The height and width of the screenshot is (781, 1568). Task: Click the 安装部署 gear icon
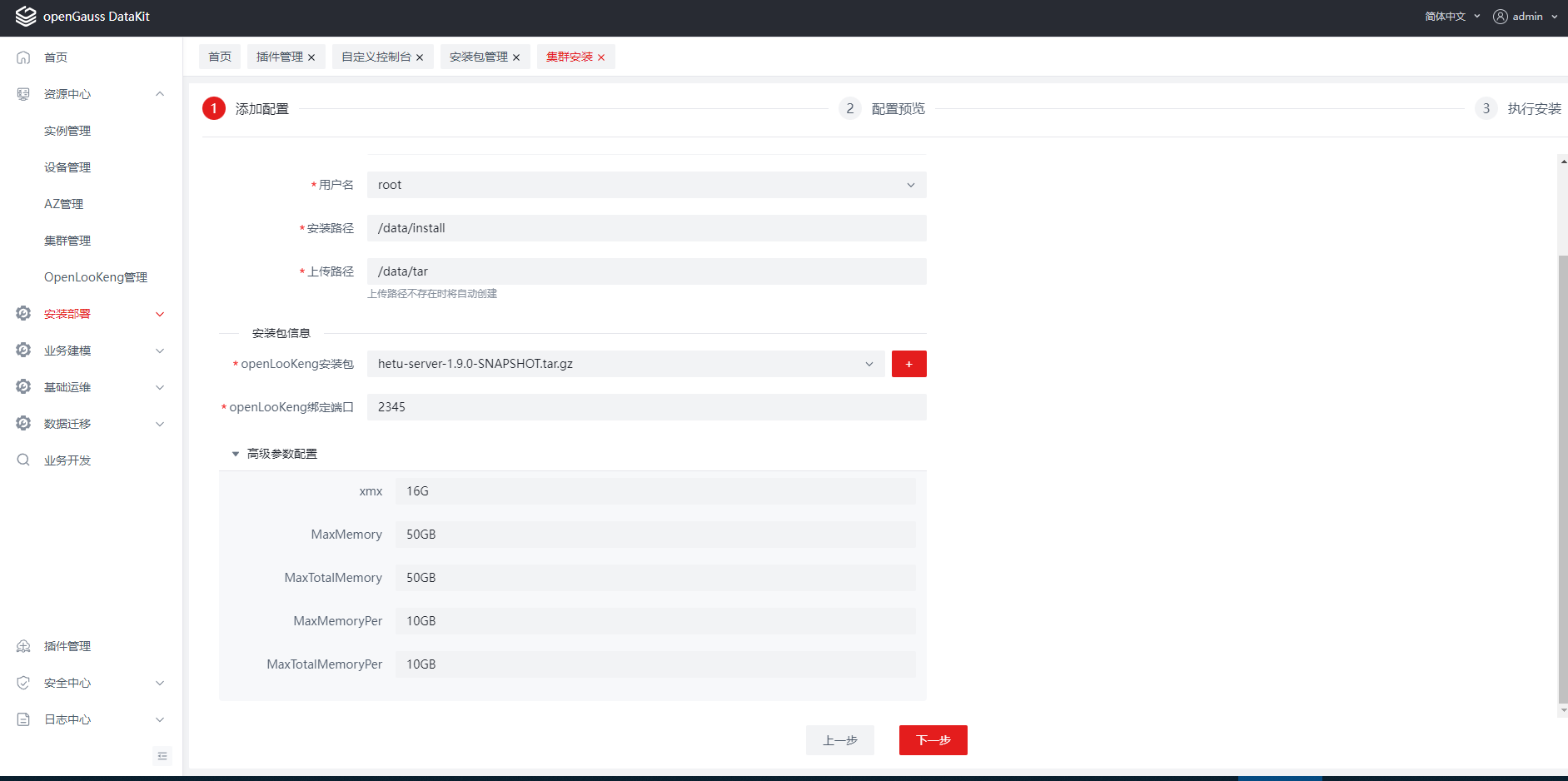pos(23,314)
